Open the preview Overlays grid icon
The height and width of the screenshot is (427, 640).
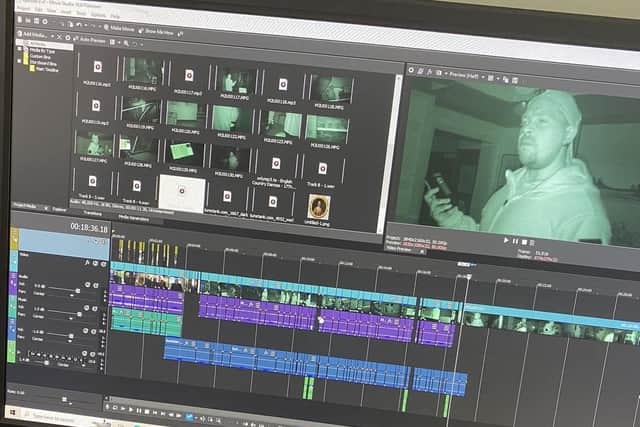(490, 78)
